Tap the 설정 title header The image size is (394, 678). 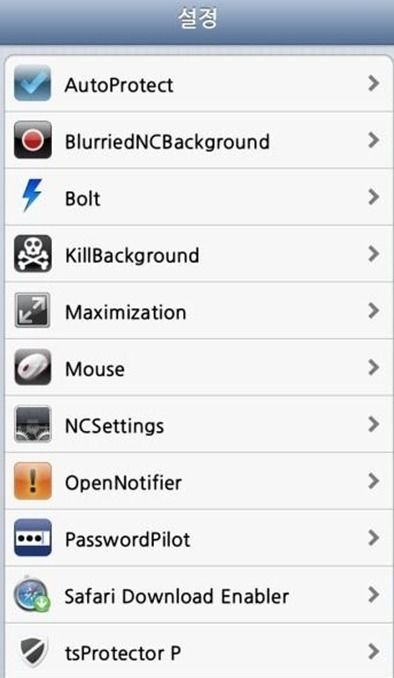click(197, 18)
